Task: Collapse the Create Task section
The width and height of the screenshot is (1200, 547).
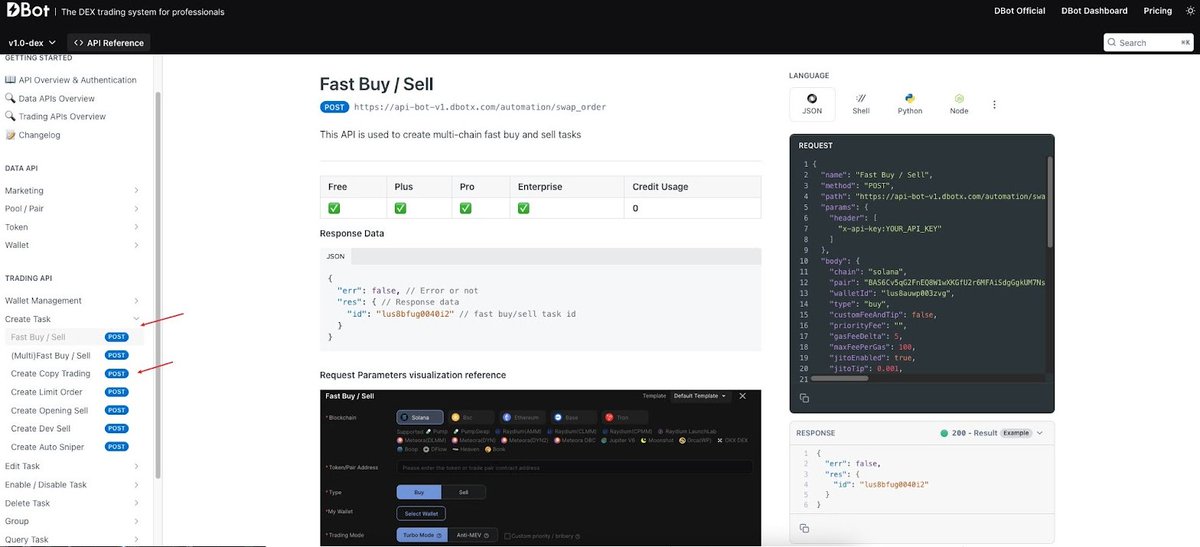Action: [72, 319]
